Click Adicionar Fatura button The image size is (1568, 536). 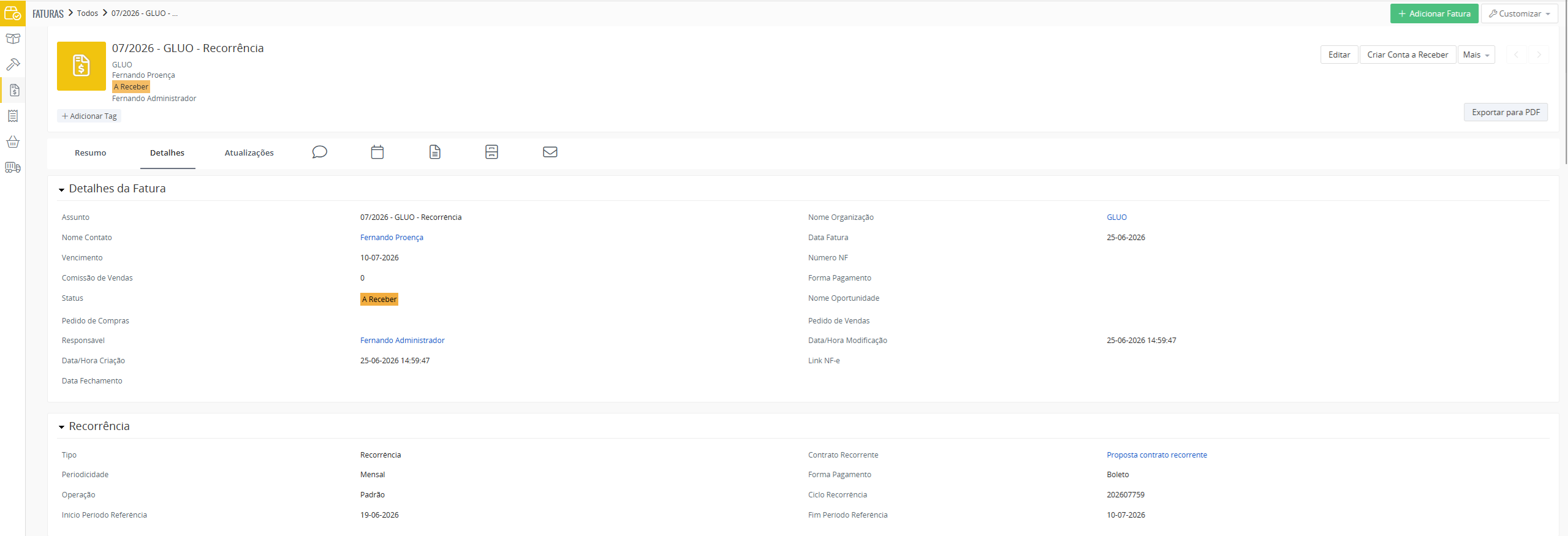coord(1434,13)
